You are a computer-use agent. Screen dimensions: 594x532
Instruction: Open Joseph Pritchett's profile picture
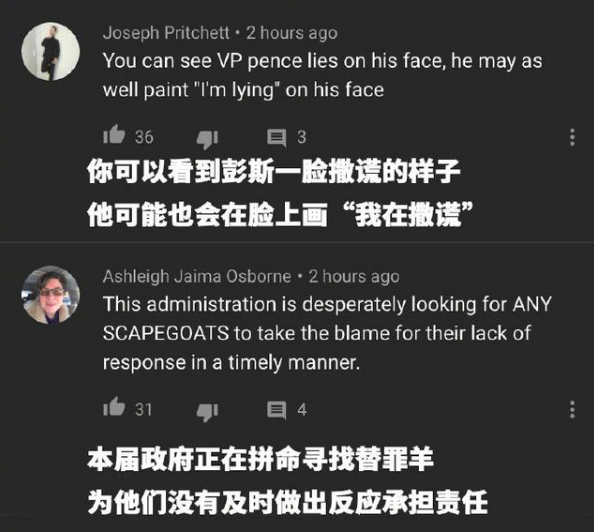click(x=51, y=51)
